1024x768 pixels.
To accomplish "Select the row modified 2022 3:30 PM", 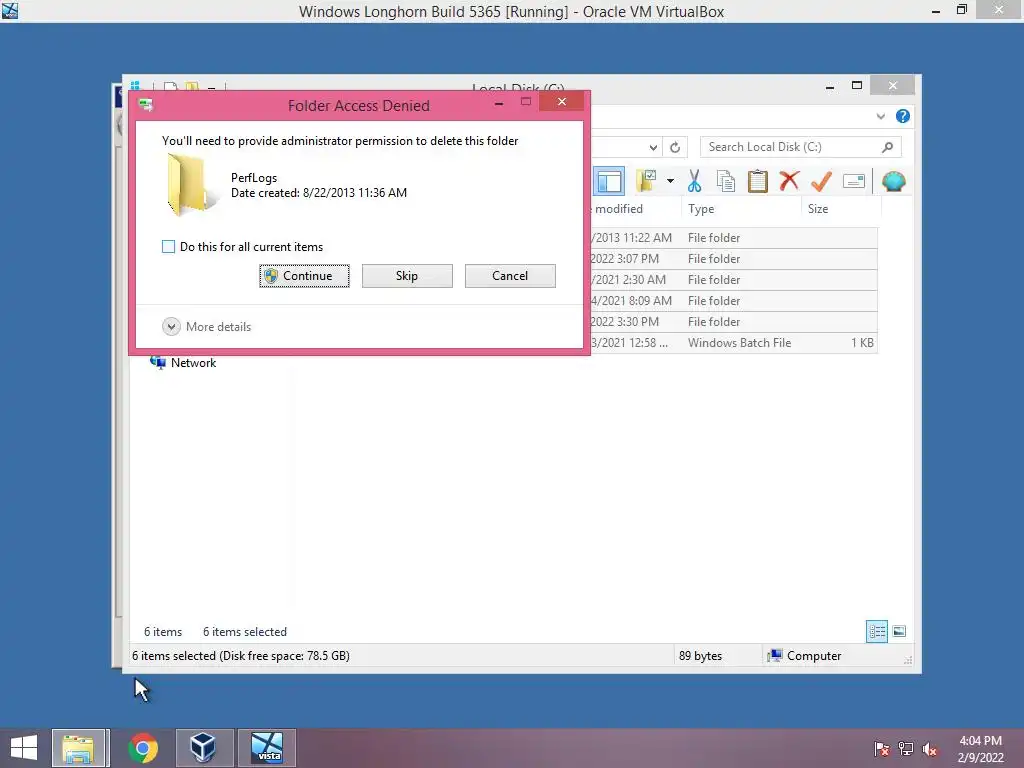I will click(734, 321).
